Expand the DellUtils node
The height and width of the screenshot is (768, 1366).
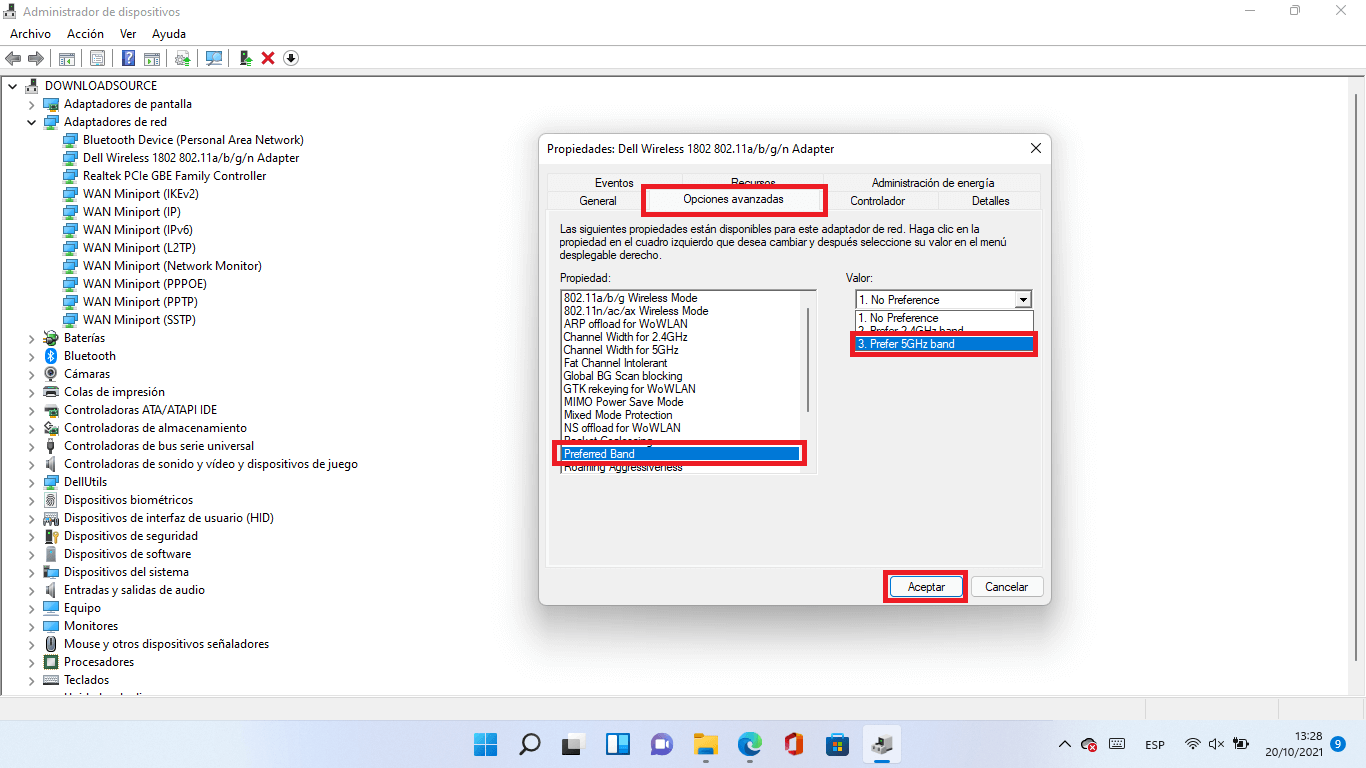(31, 482)
